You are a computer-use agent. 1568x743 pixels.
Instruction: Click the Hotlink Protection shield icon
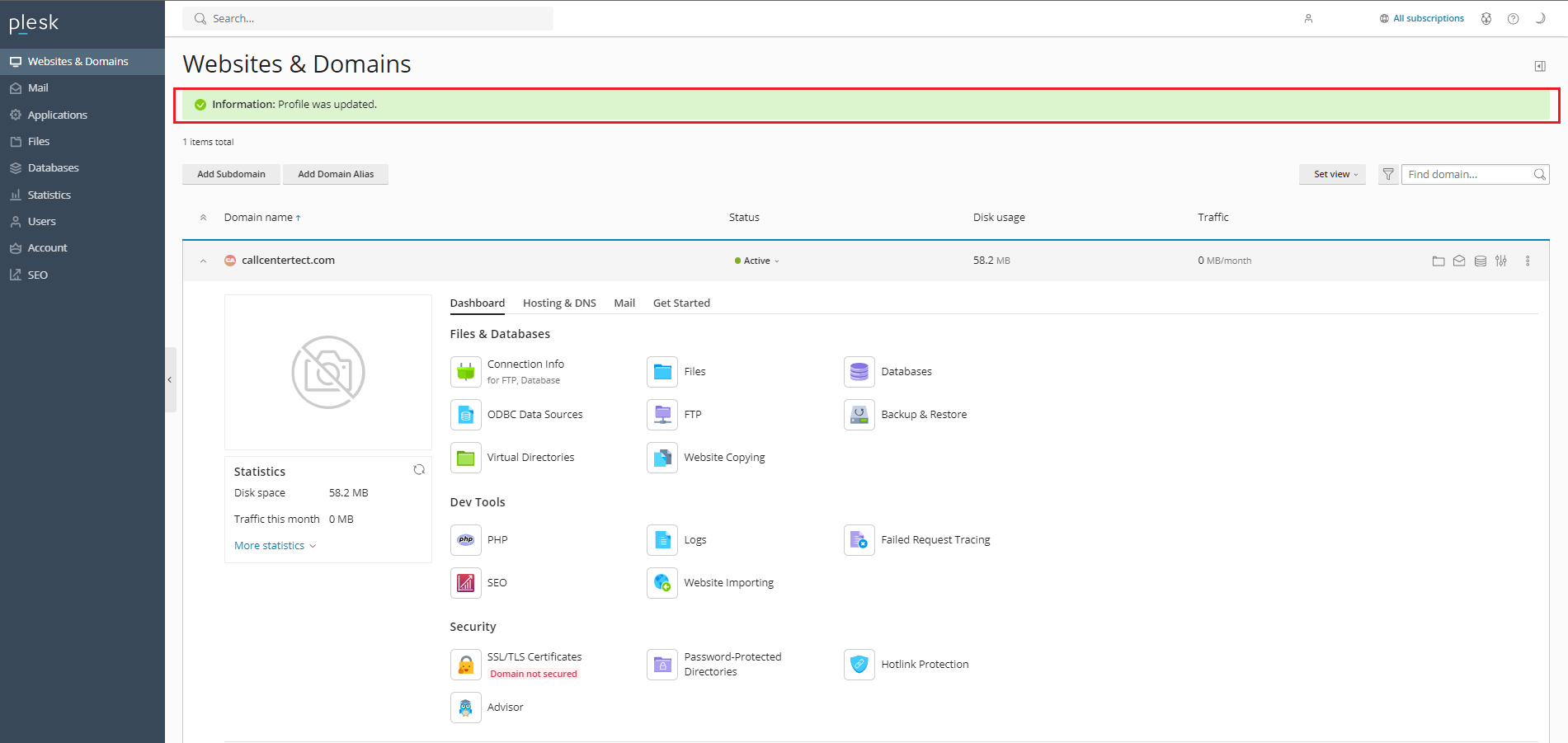859,665
